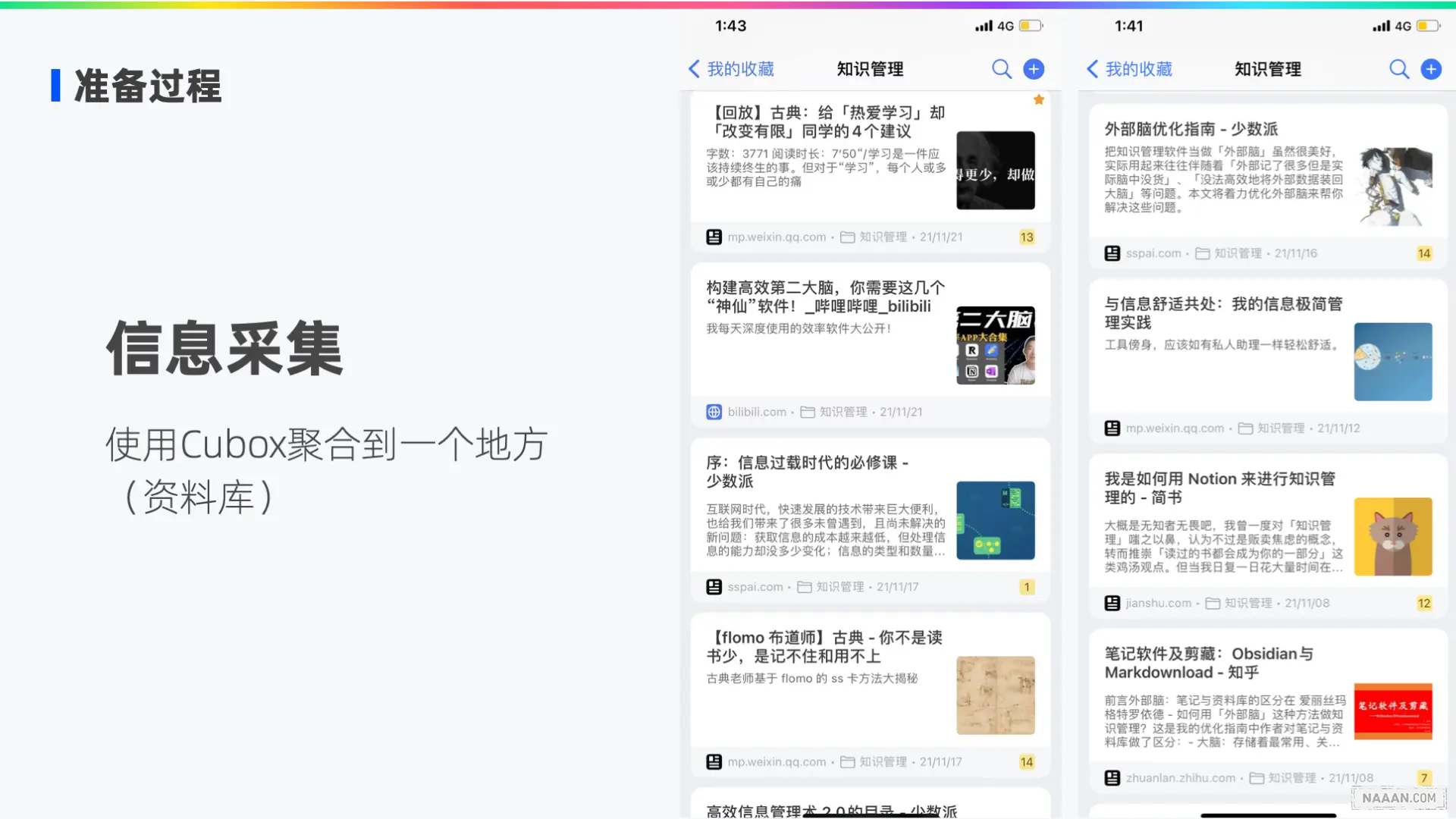Click the bilibili.com globe source icon

click(x=714, y=412)
